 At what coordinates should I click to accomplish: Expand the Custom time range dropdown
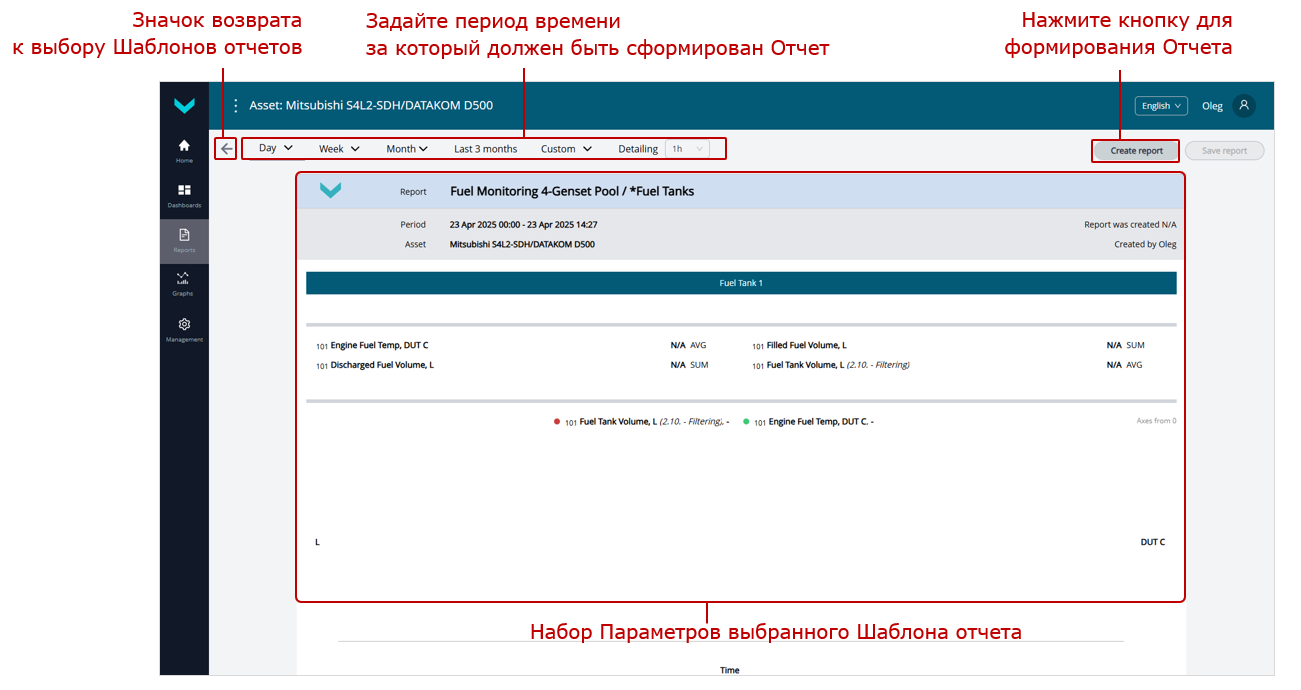pos(564,147)
